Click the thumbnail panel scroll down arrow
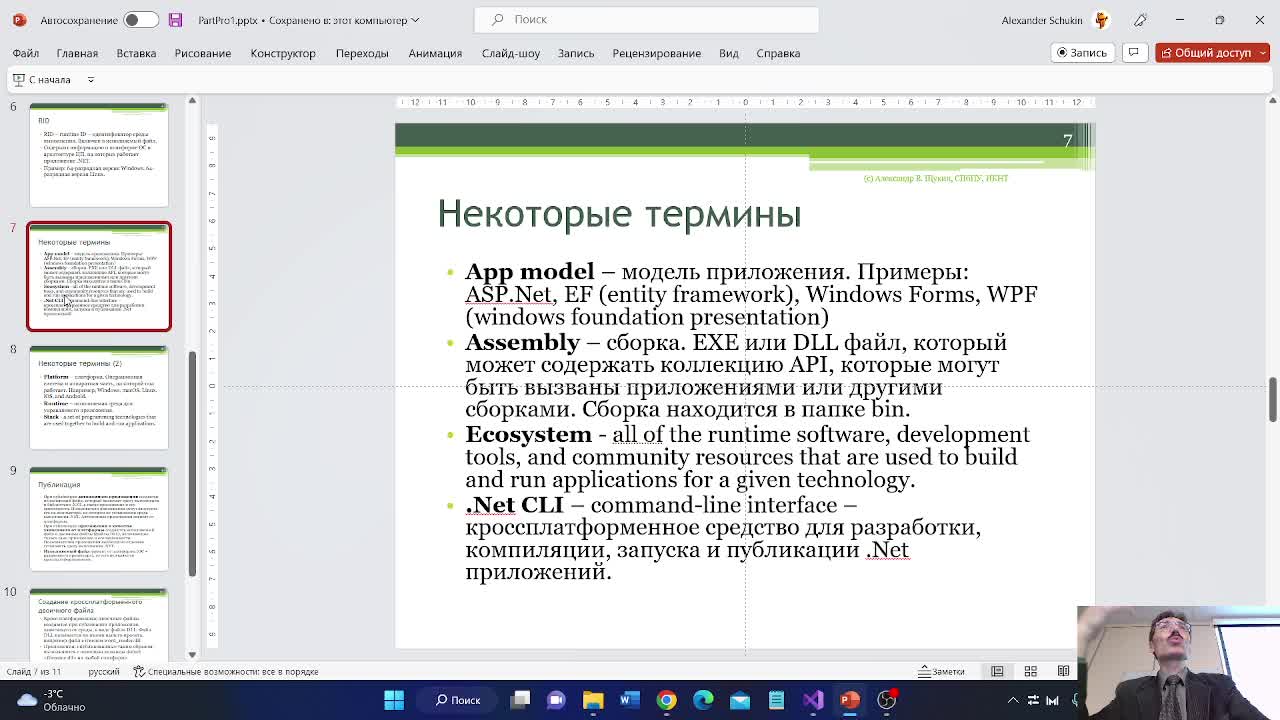This screenshot has width=1280, height=720. [192, 655]
